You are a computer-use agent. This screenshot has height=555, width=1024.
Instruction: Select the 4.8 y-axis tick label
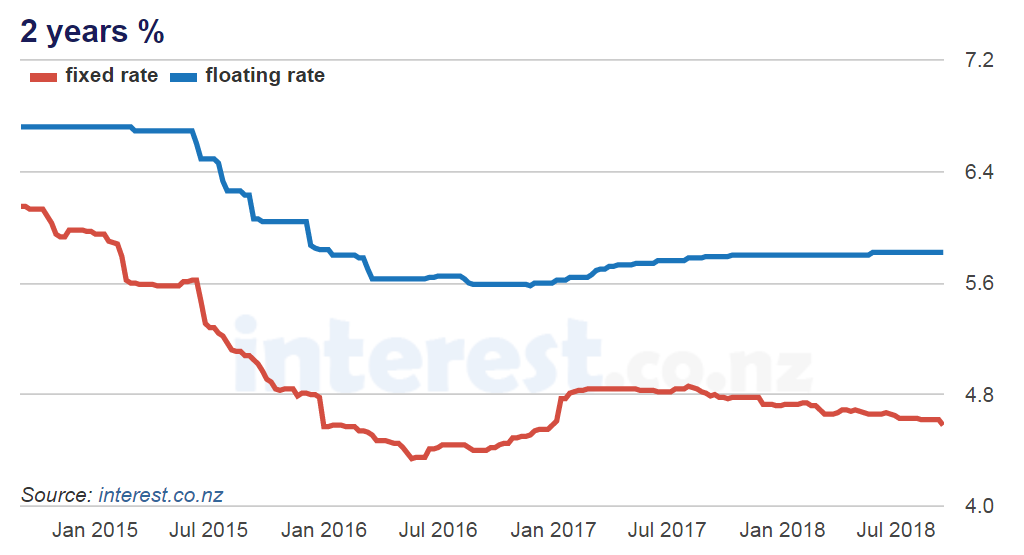978,395
